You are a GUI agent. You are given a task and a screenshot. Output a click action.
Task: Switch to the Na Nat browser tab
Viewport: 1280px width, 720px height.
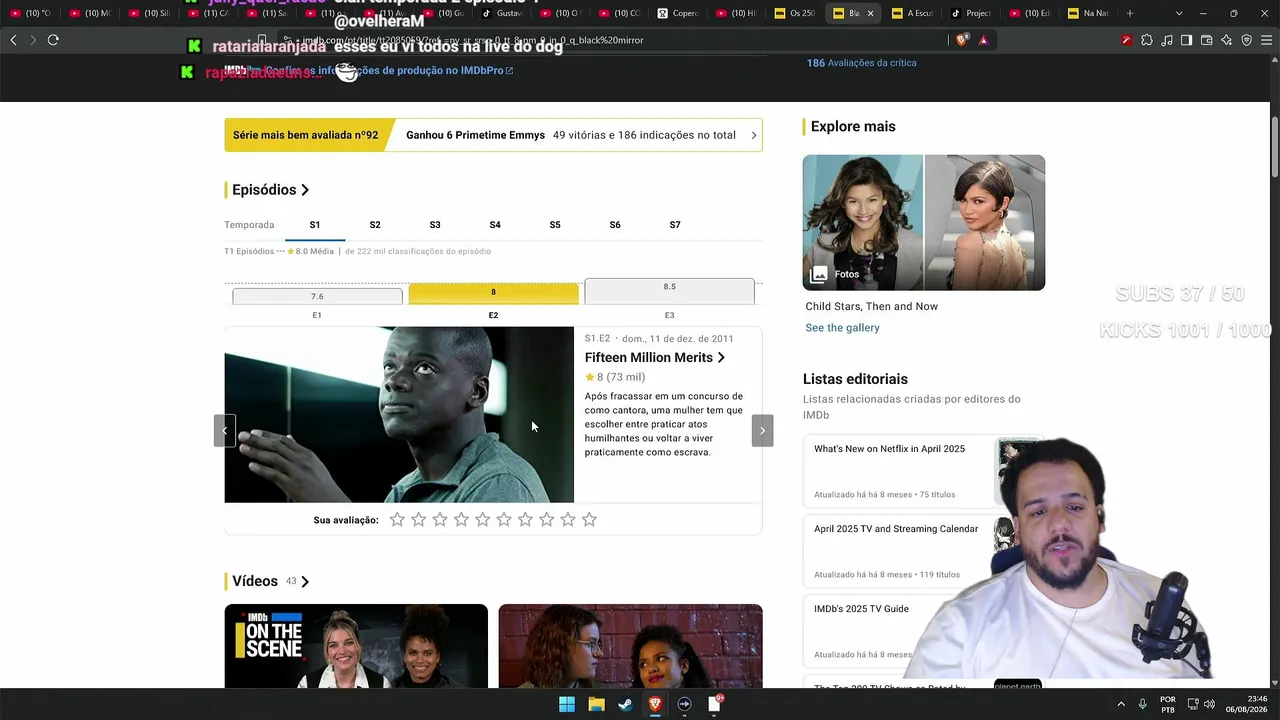tap(1088, 13)
